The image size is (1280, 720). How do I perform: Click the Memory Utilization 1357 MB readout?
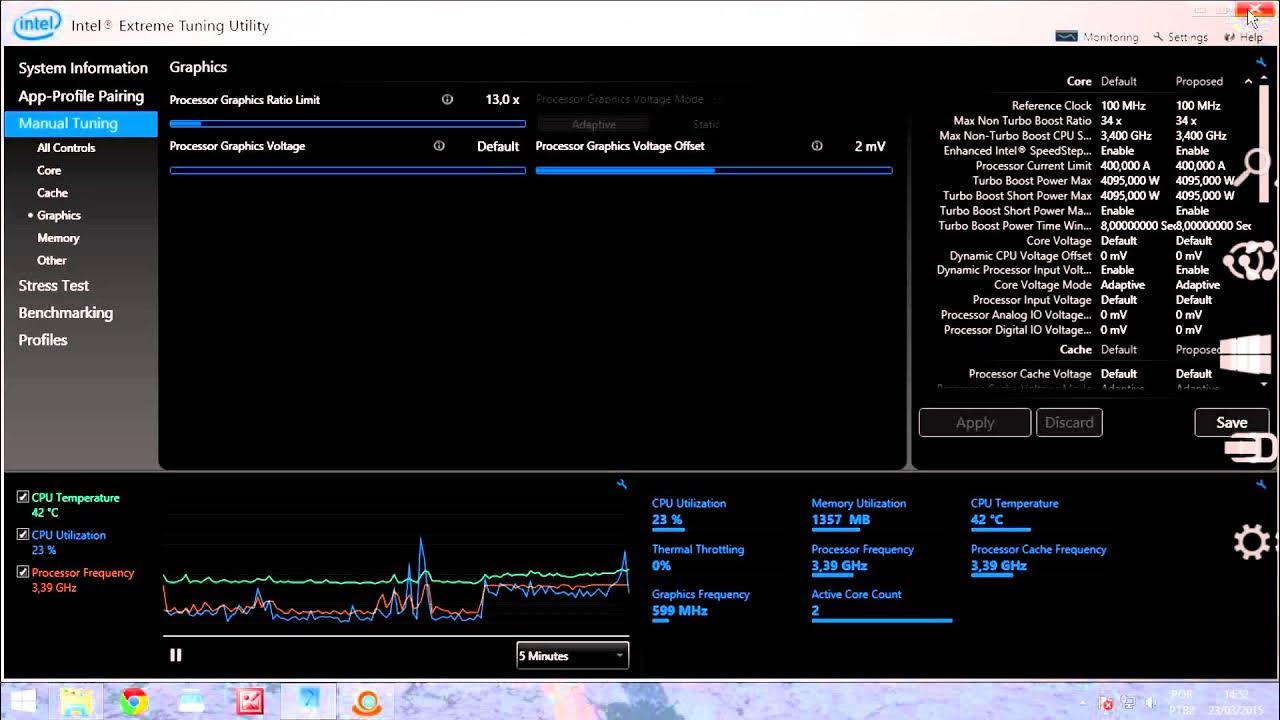click(x=859, y=513)
